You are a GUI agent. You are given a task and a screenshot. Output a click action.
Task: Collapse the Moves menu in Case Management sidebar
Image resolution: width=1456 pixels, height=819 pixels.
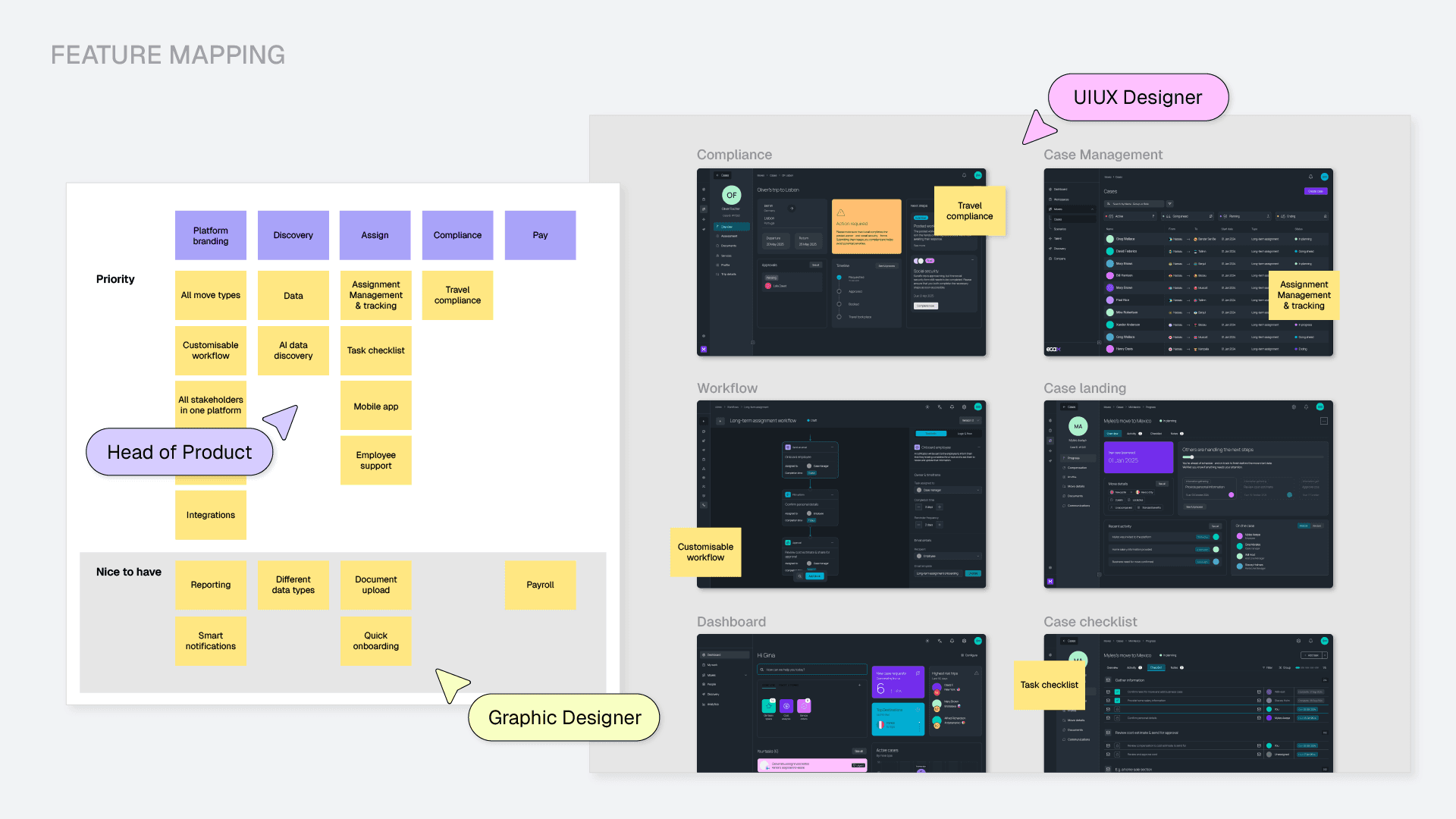coord(1092,209)
